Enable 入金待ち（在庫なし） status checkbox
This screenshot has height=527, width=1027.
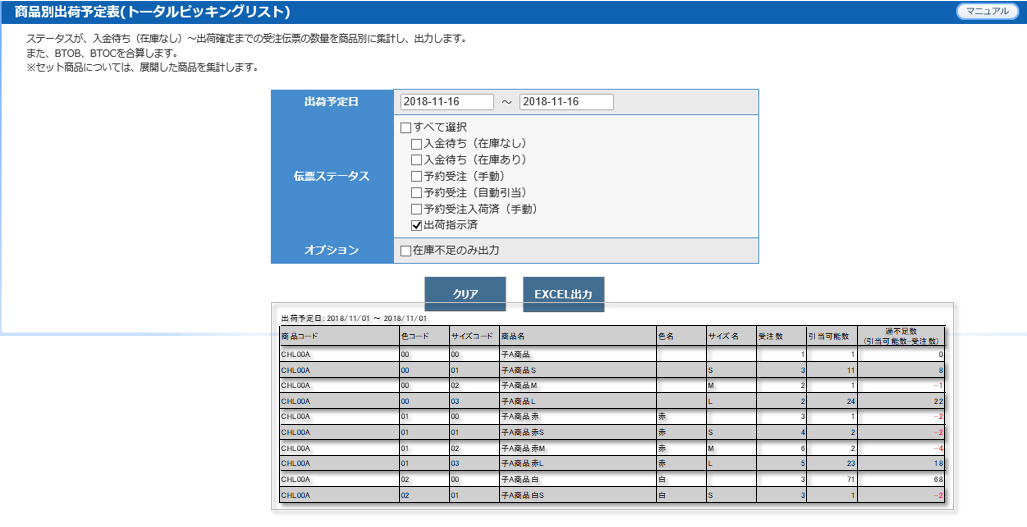coord(417,144)
